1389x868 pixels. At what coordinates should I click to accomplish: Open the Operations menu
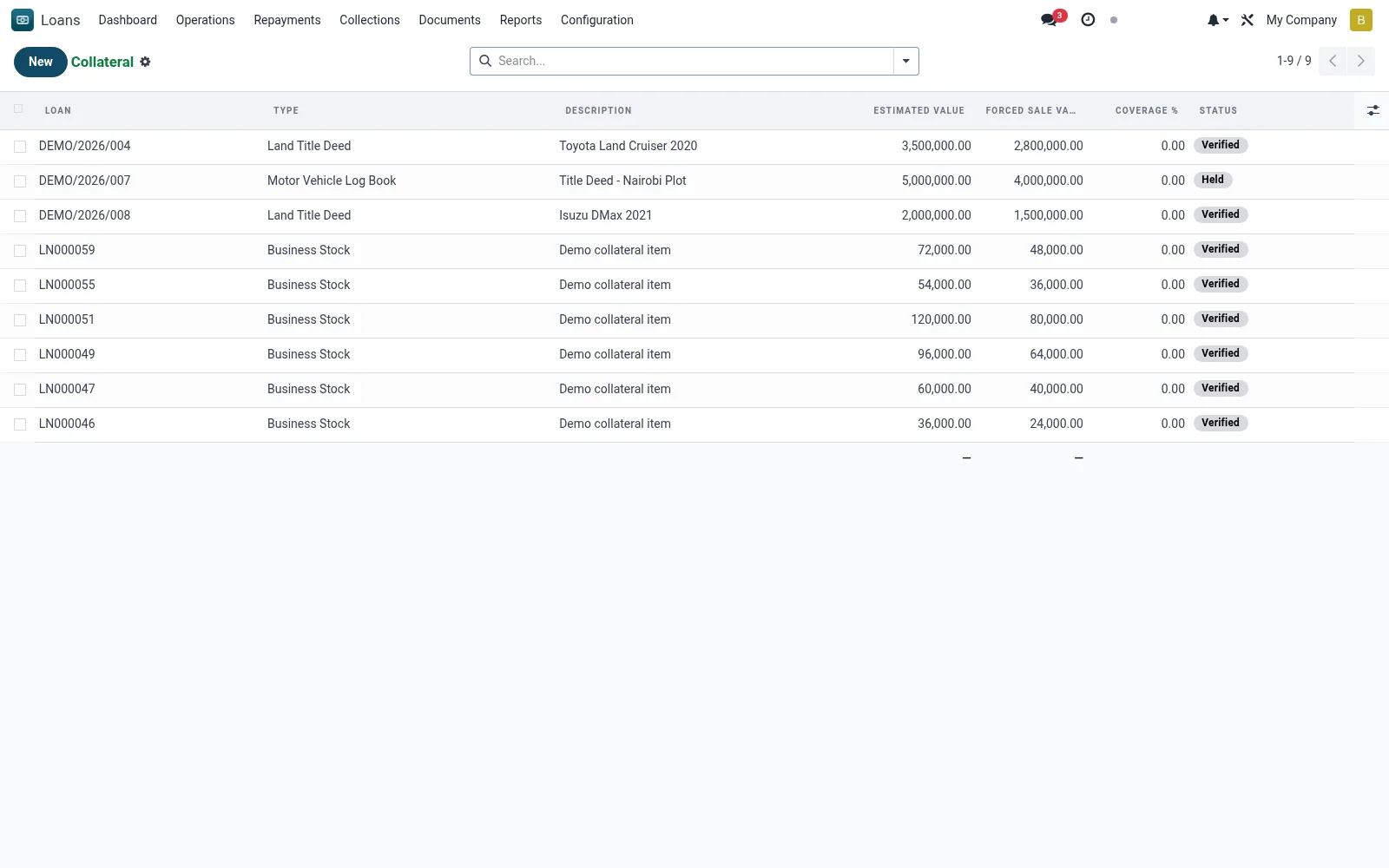coord(205,20)
